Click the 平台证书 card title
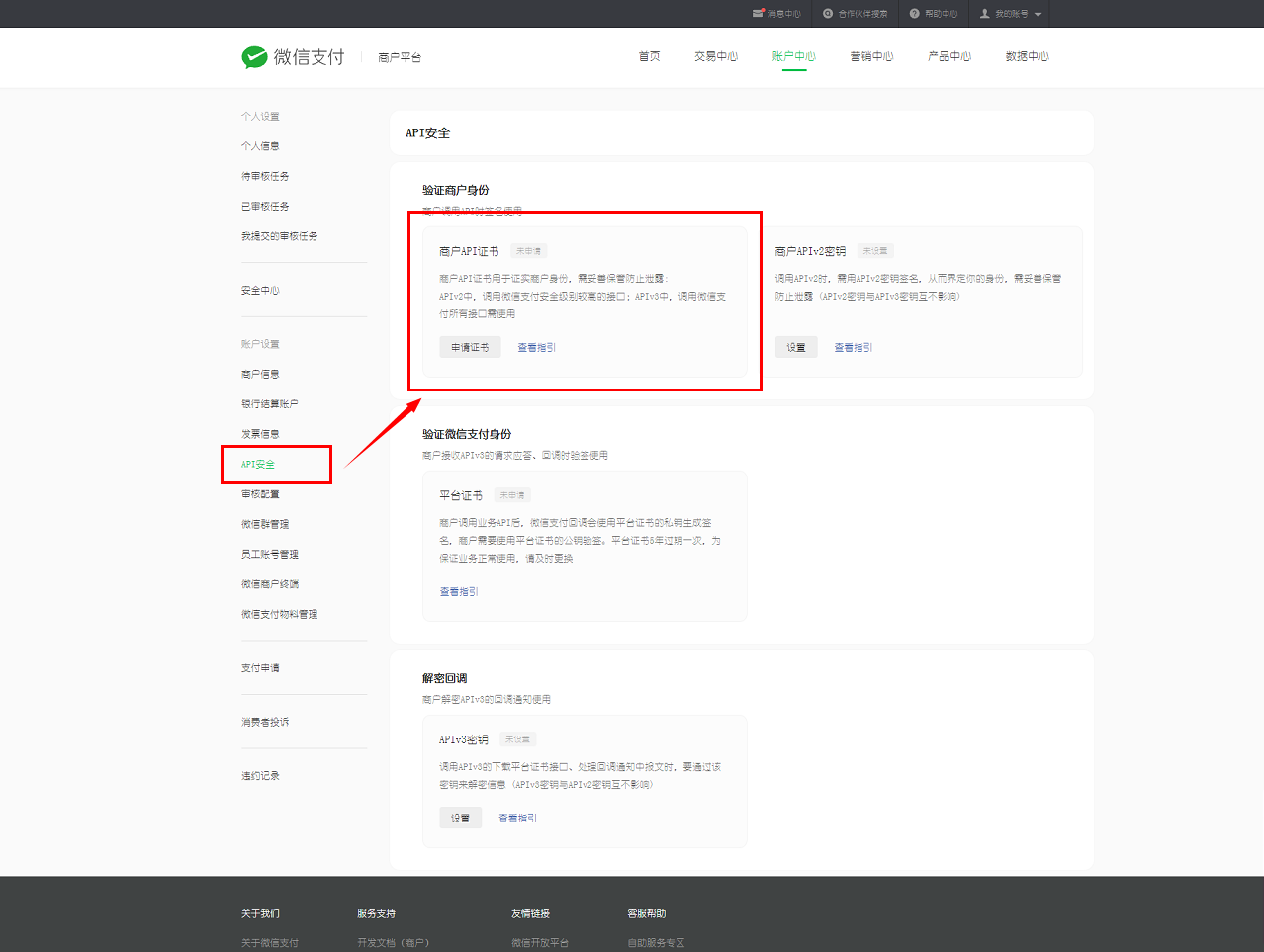 461,495
